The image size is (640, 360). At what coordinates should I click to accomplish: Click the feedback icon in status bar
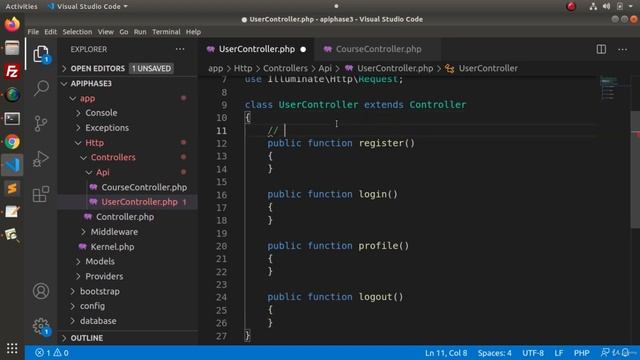(605, 353)
